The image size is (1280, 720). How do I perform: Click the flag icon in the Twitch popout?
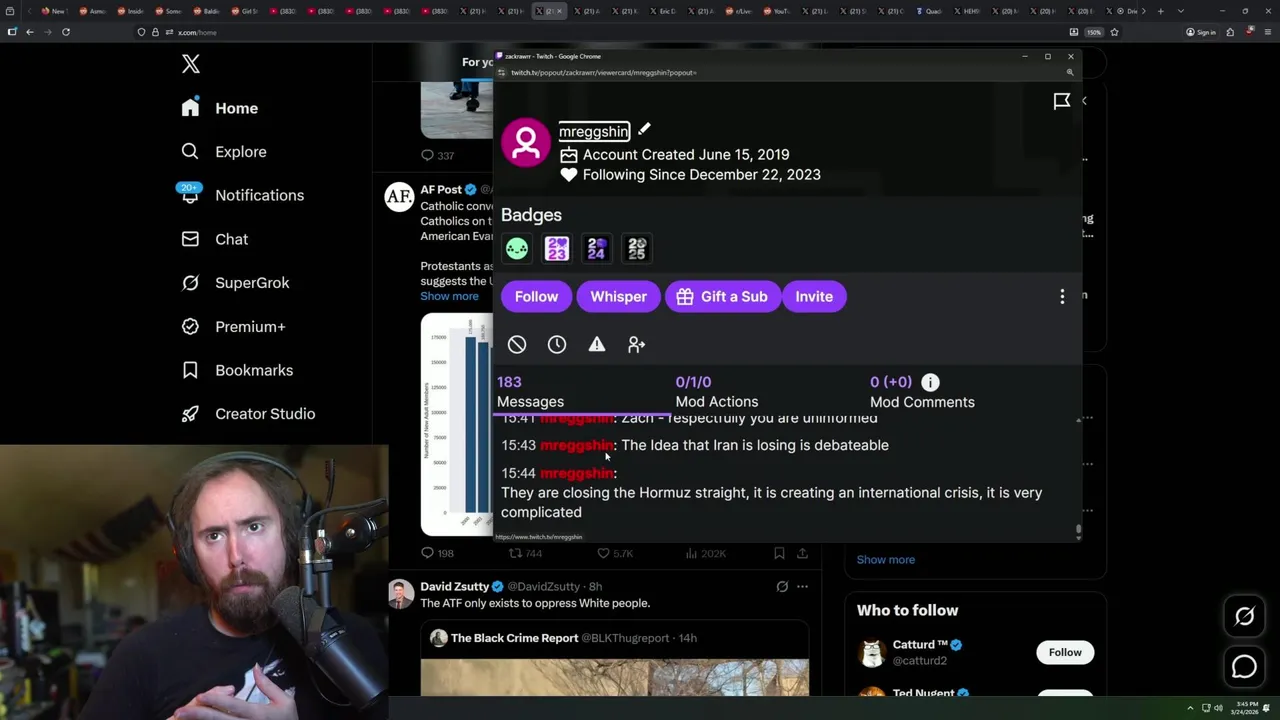pyautogui.click(x=1062, y=101)
